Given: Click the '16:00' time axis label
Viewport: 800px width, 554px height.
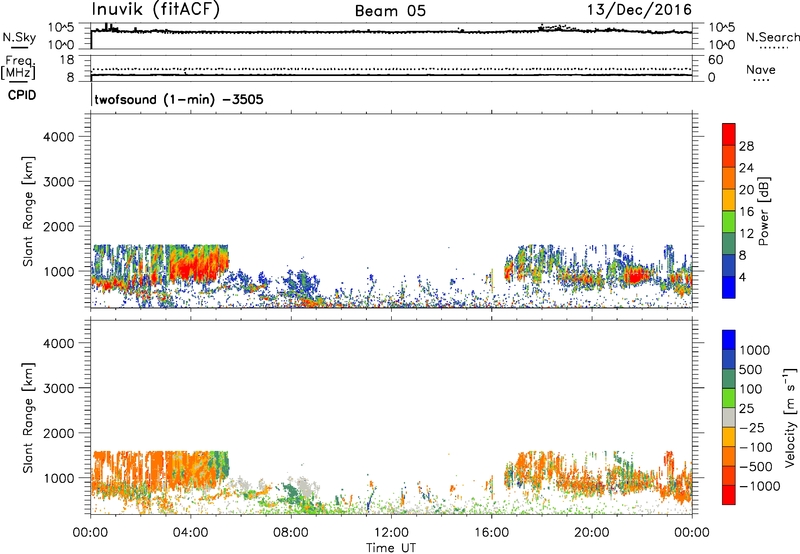Looking at the screenshot, I should pyautogui.click(x=491, y=533).
